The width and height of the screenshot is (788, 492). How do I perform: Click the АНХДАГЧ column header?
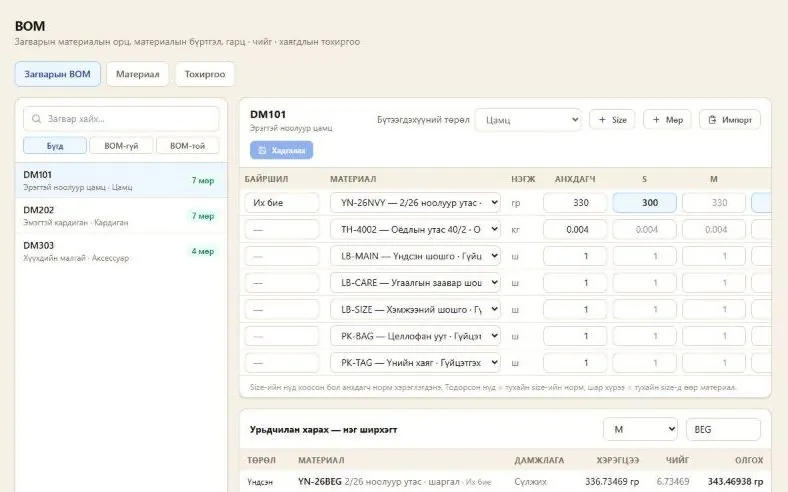pos(575,179)
